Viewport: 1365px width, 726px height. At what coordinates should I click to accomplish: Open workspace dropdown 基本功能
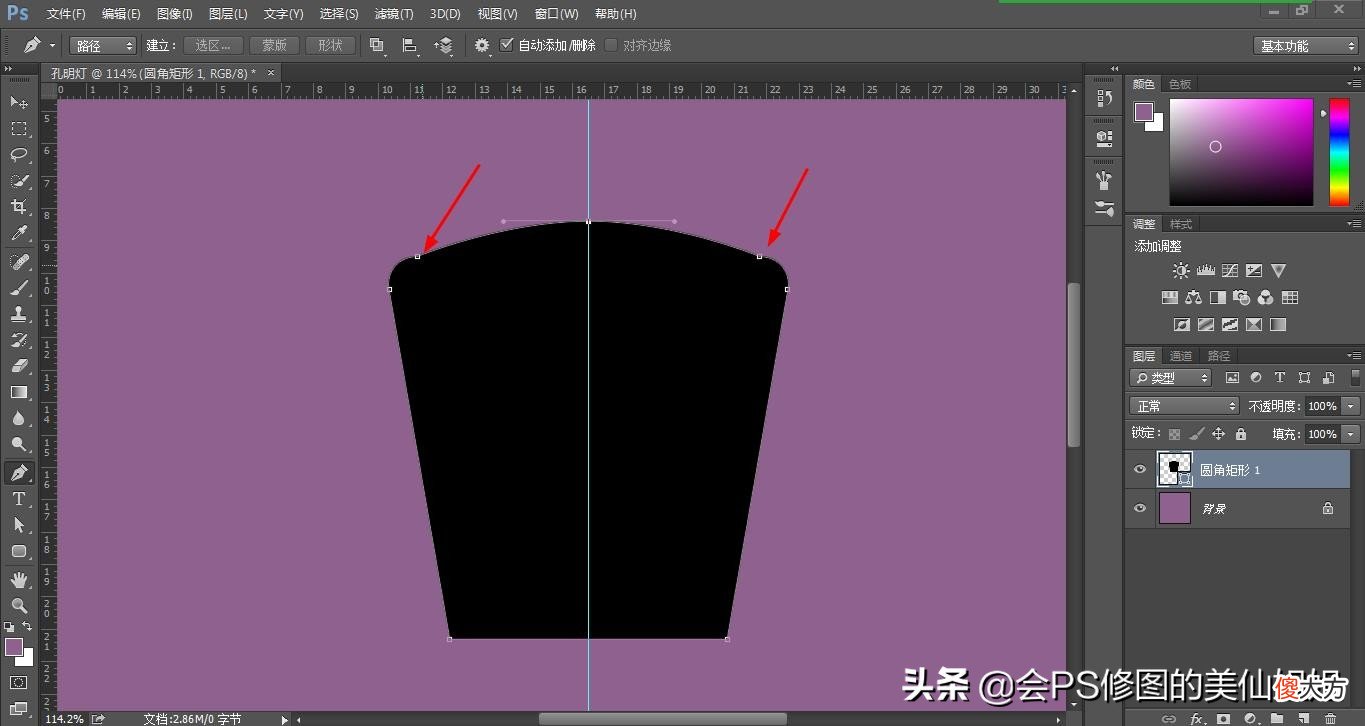tap(1305, 45)
